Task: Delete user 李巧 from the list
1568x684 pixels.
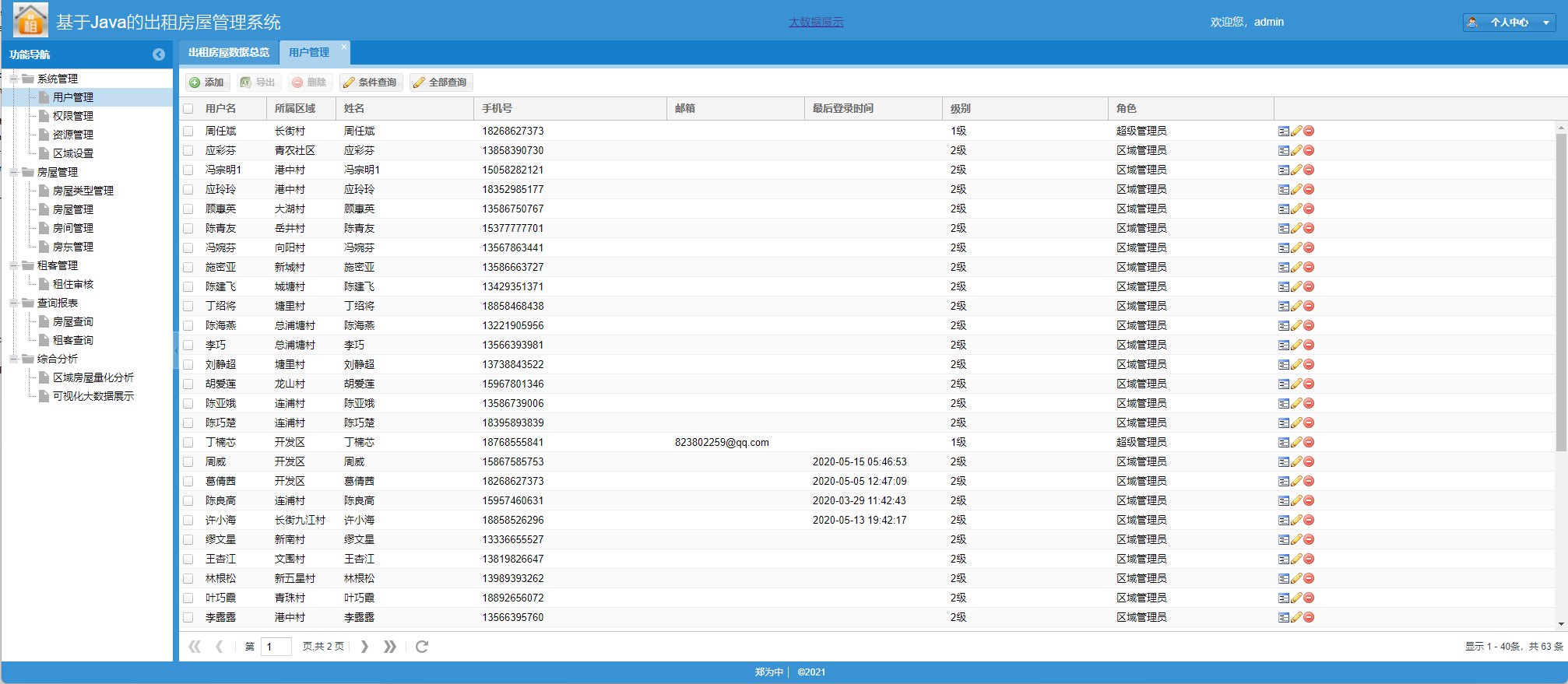Action: click(1309, 345)
